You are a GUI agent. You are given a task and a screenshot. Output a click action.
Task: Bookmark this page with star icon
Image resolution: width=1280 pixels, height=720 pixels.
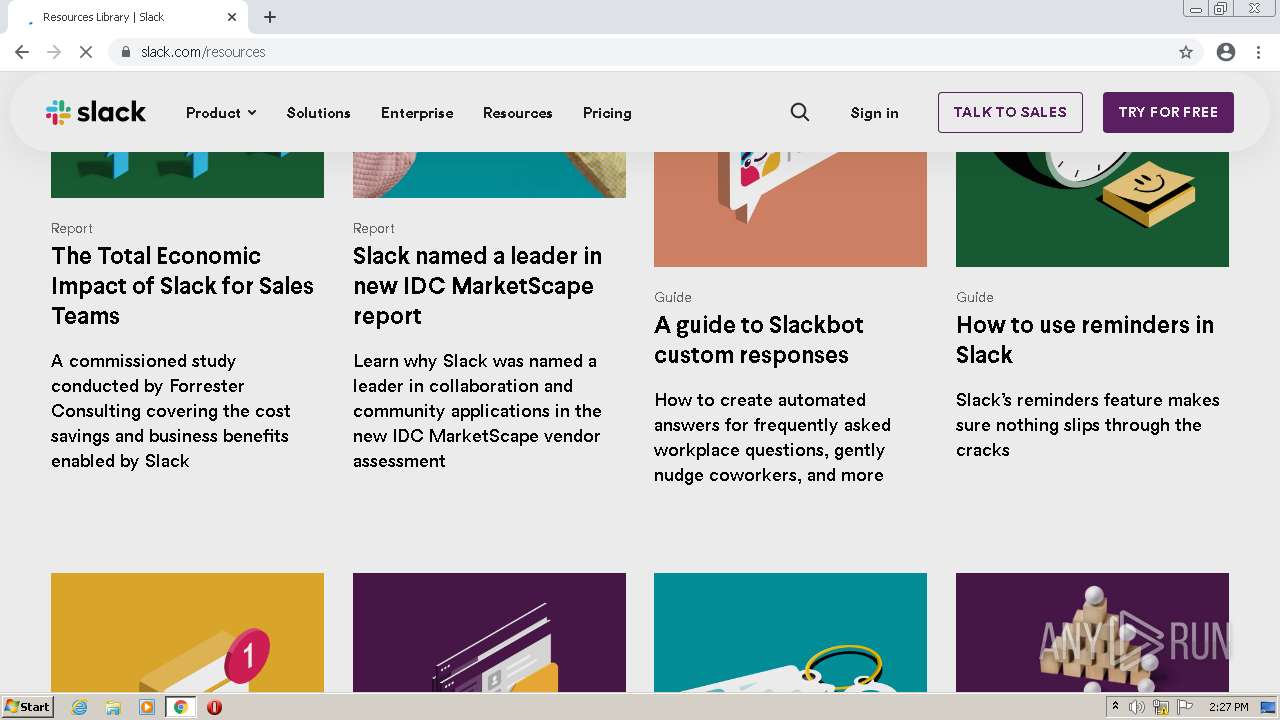(1186, 52)
